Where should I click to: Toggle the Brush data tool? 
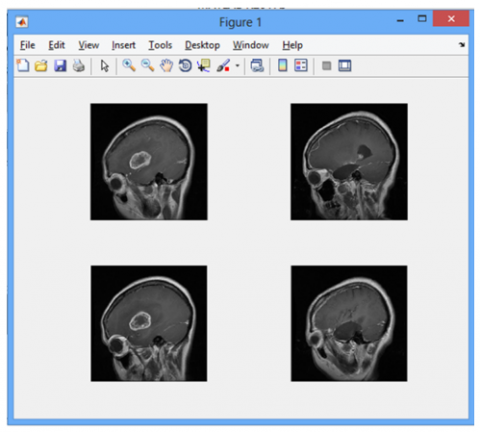pyautogui.click(x=223, y=66)
